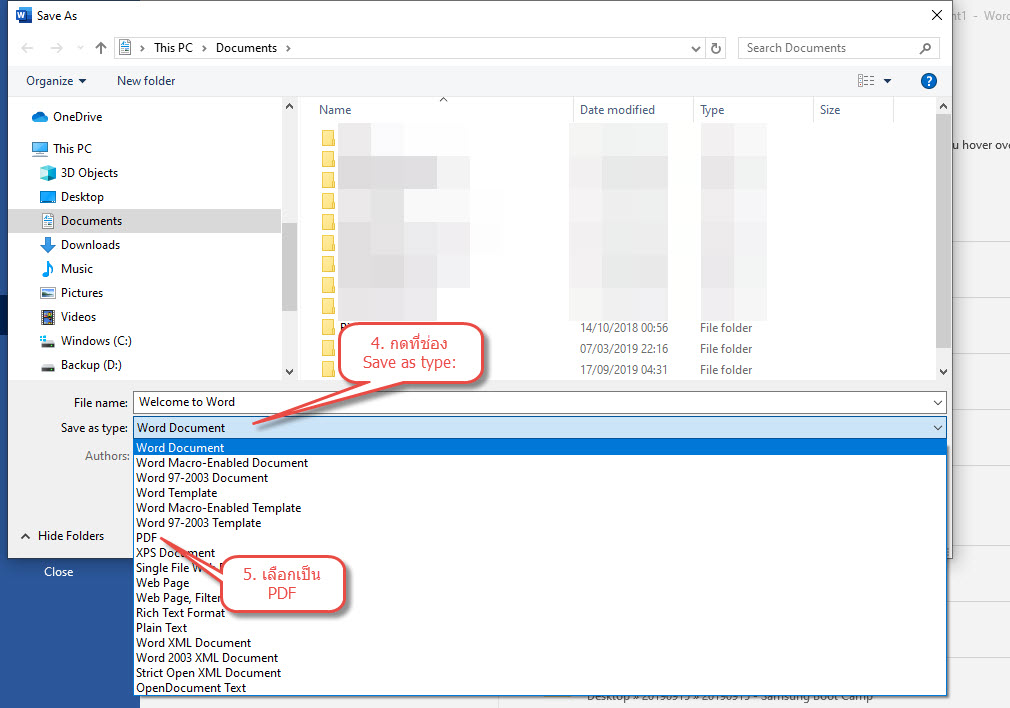This screenshot has width=1010, height=708.
Task: Create a New folder
Action: coord(146,81)
